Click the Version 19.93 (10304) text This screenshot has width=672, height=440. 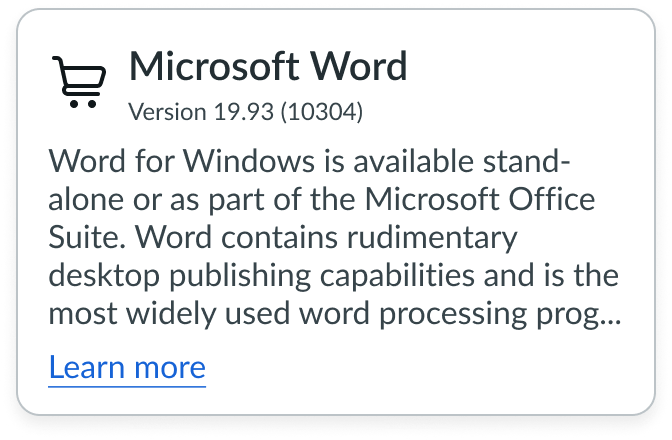tap(245, 110)
